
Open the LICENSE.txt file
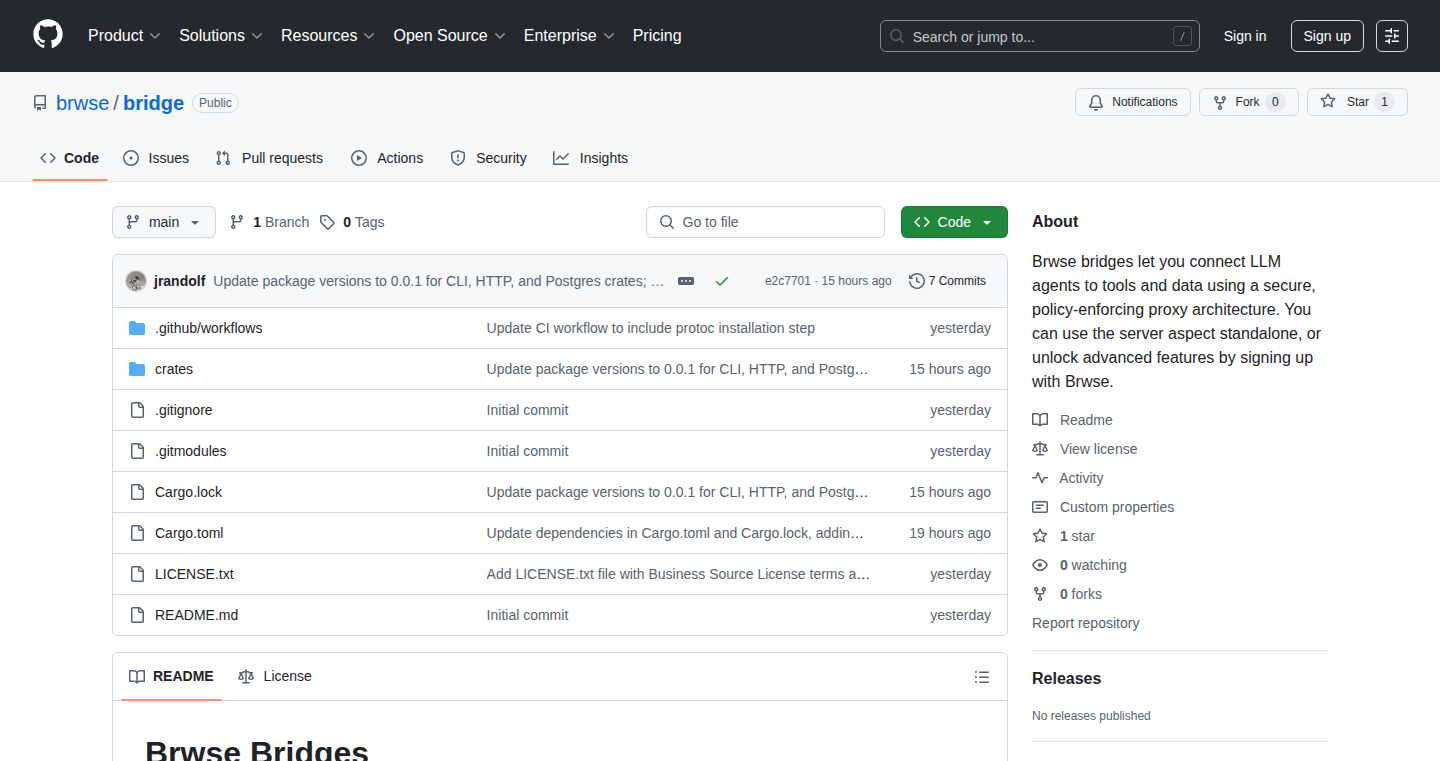194,574
